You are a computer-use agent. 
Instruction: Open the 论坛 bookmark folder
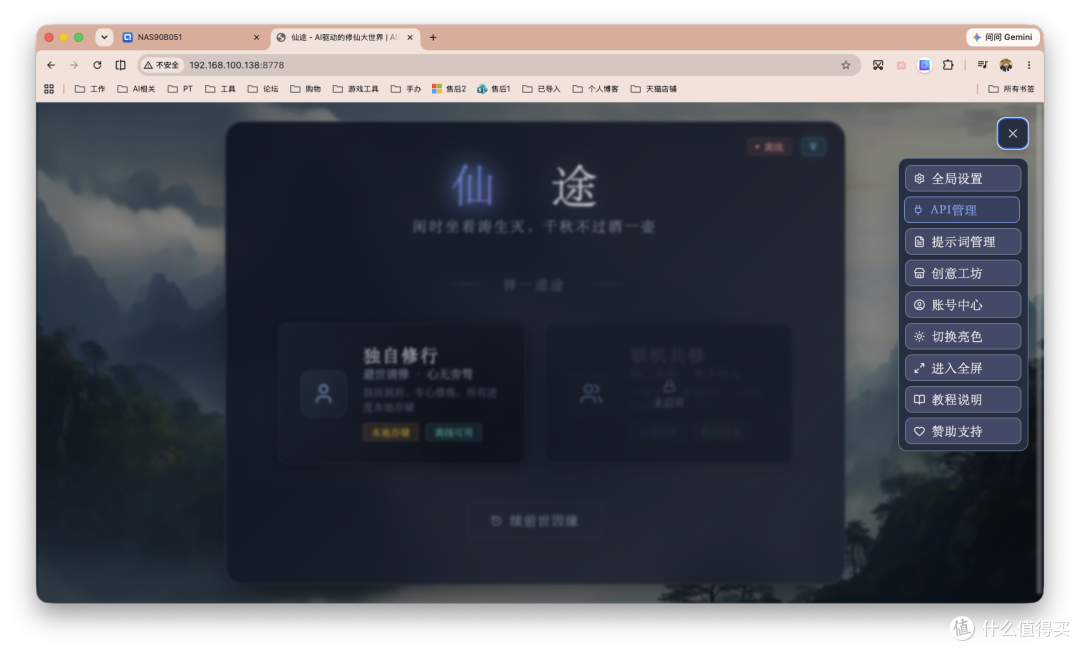(263, 89)
